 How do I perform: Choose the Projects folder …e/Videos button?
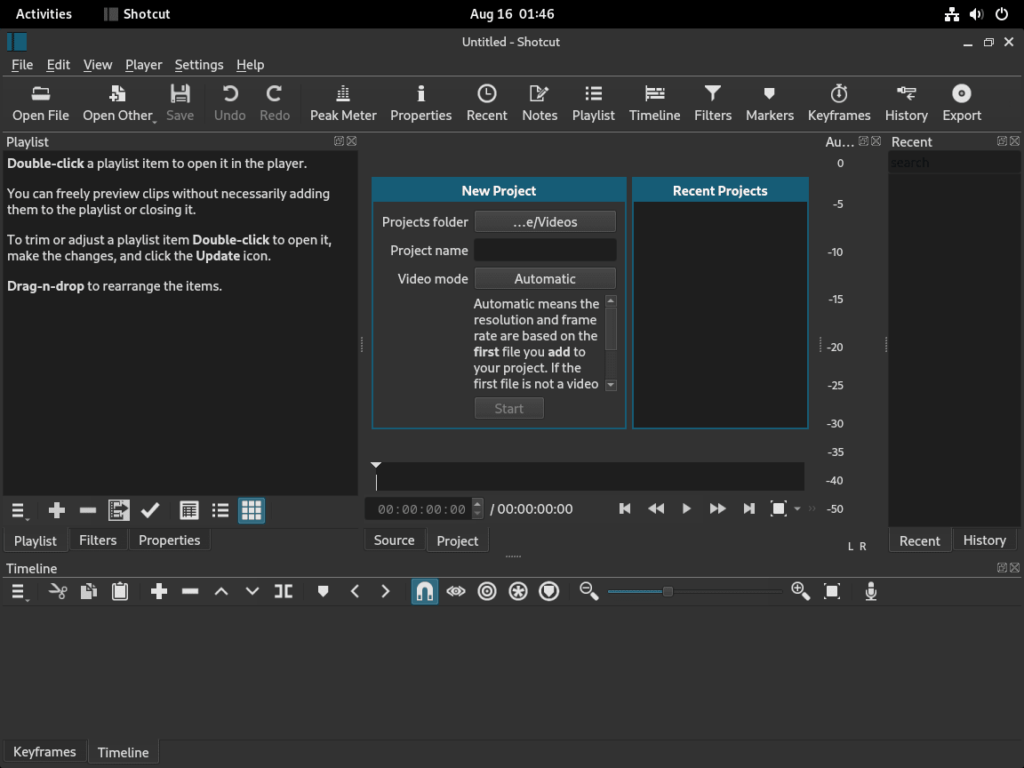click(545, 222)
